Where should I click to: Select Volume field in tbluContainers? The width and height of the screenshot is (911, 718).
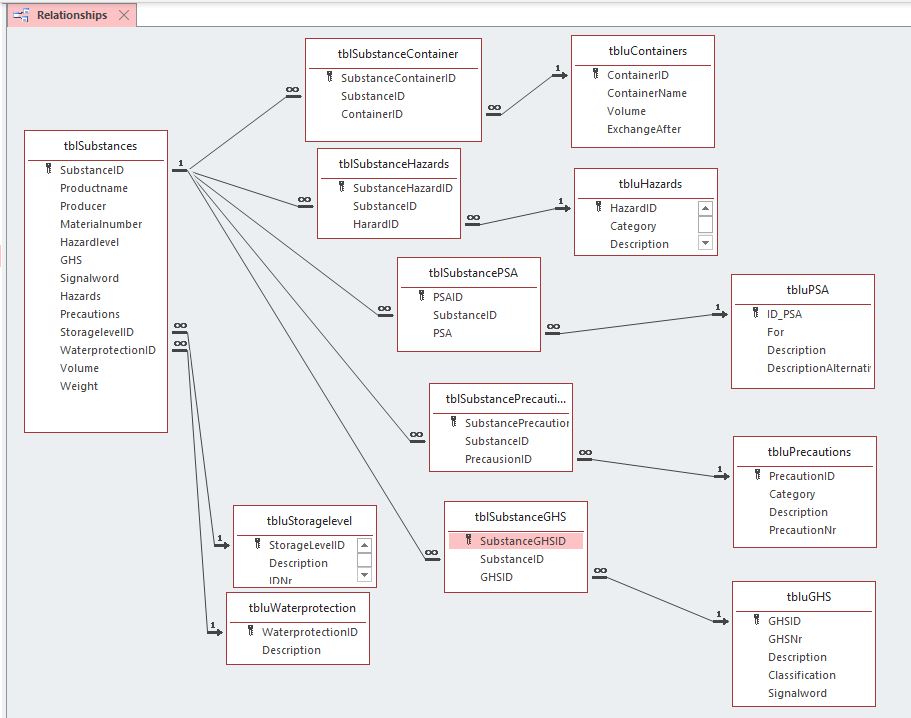626,111
